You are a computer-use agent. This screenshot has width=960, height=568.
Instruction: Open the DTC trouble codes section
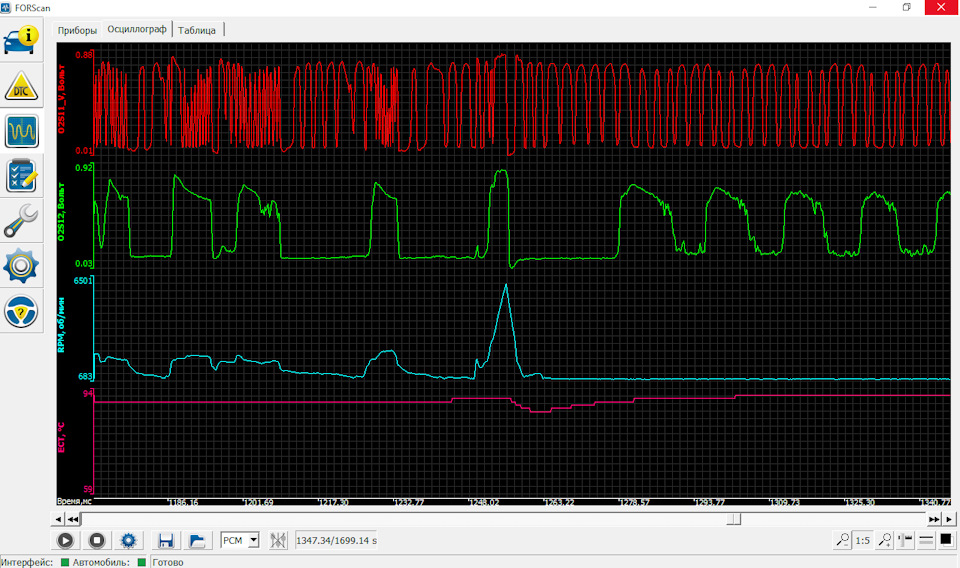21,86
